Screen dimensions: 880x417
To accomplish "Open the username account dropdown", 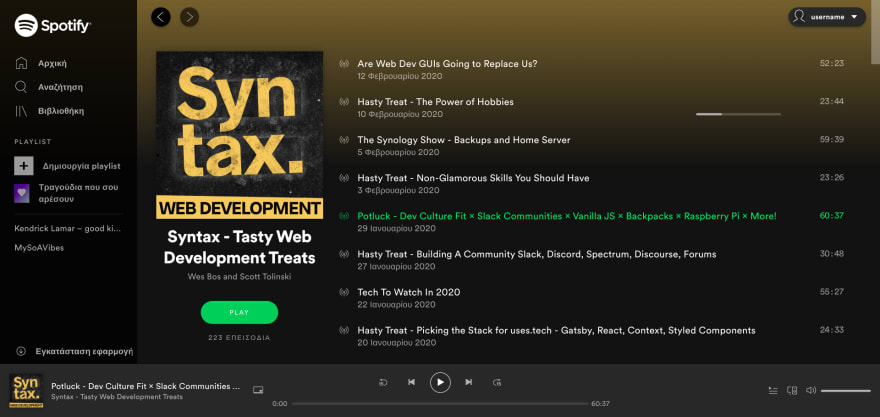I will pyautogui.click(x=827, y=17).
